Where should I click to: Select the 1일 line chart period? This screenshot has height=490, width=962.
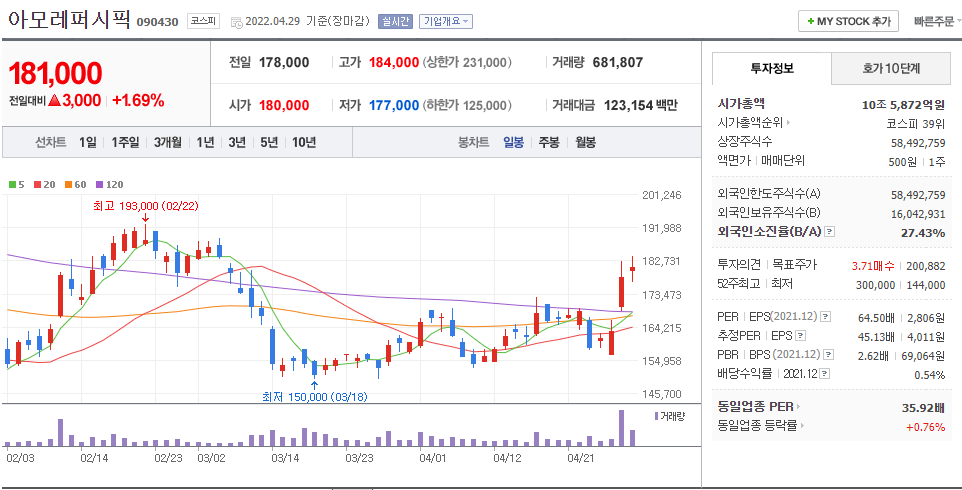click(x=88, y=143)
